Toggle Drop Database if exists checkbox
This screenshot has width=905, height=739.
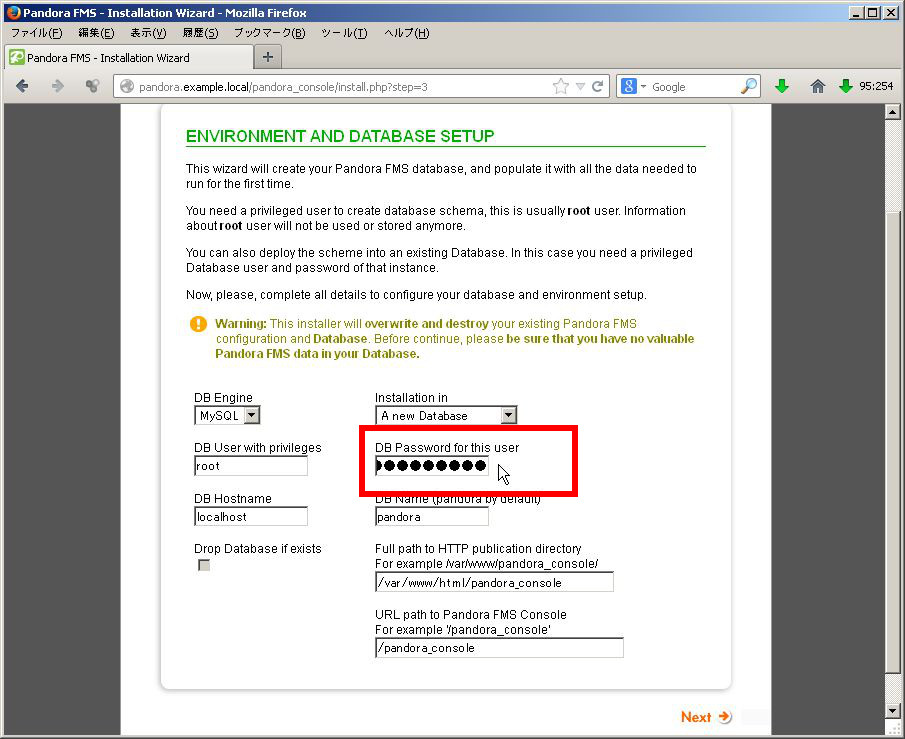click(x=204, y=565)
